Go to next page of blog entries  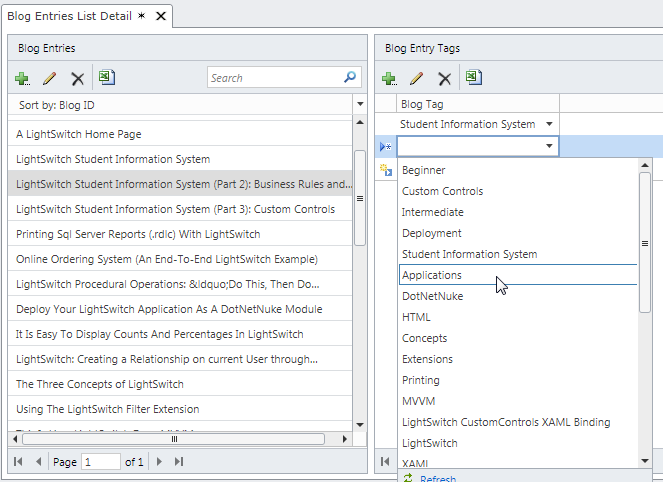(160, 461)
